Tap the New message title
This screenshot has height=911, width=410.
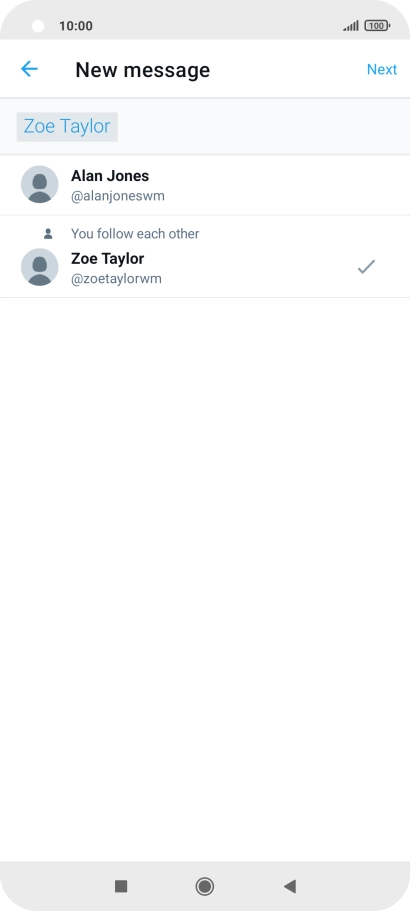click(x=142, y=70)
